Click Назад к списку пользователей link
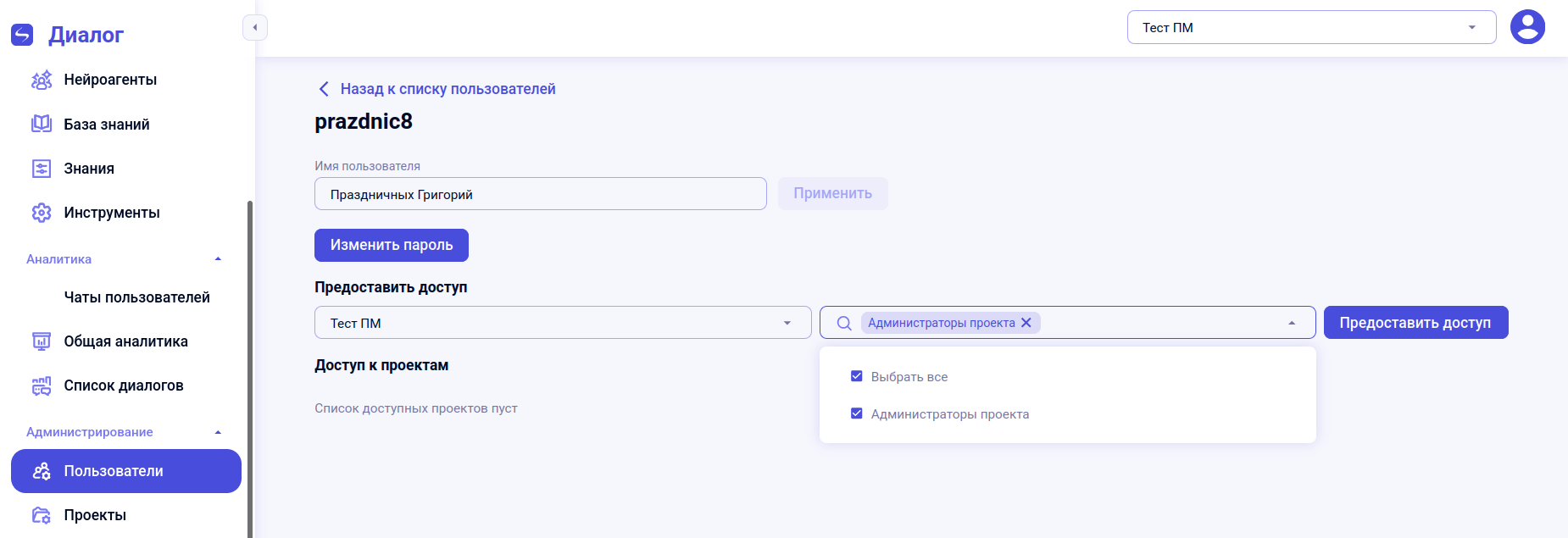The height and width of the screenshot is (538, 1568). click(x=448, y=89)
